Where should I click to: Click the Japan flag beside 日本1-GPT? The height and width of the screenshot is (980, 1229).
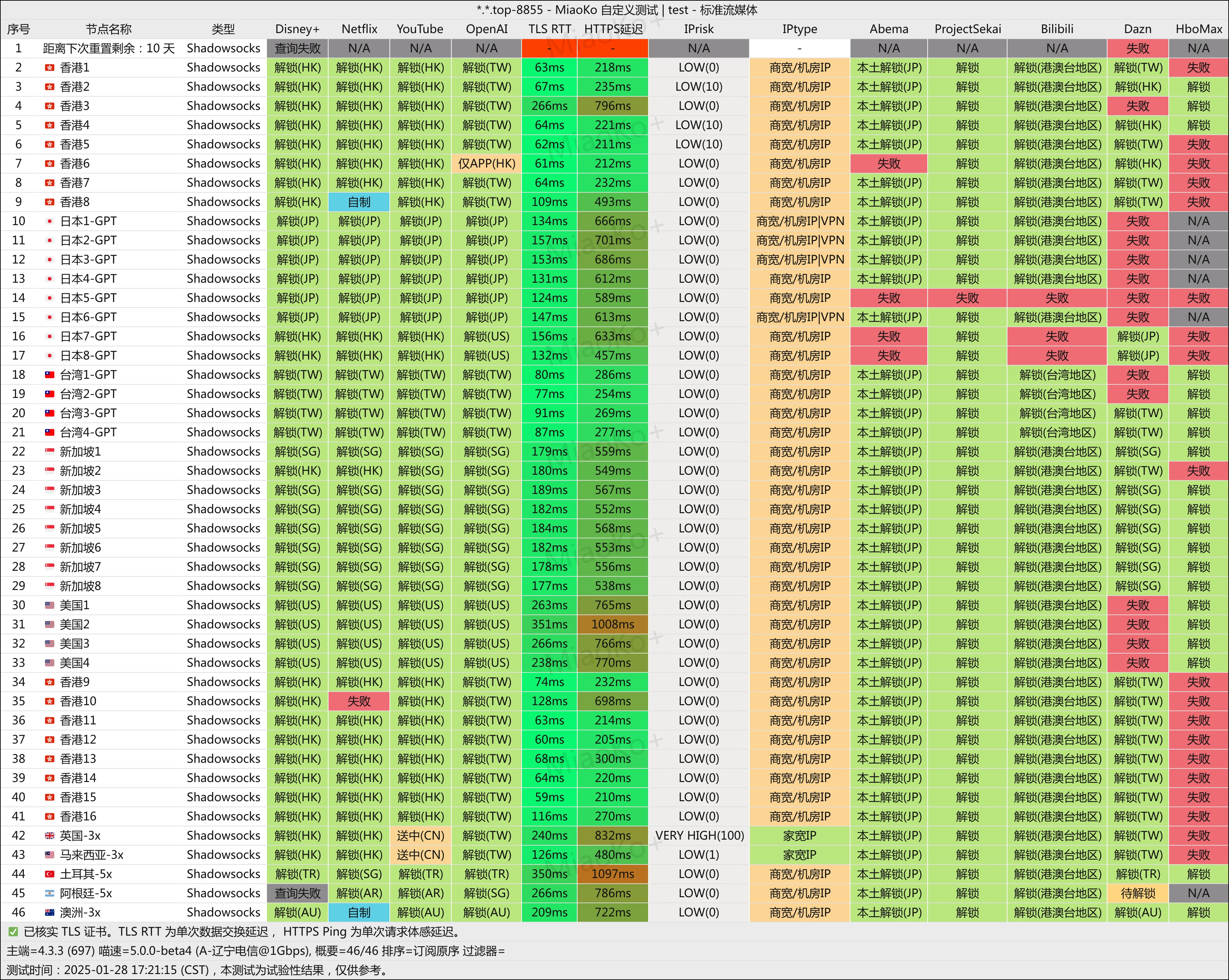click(x=50, y=221)
